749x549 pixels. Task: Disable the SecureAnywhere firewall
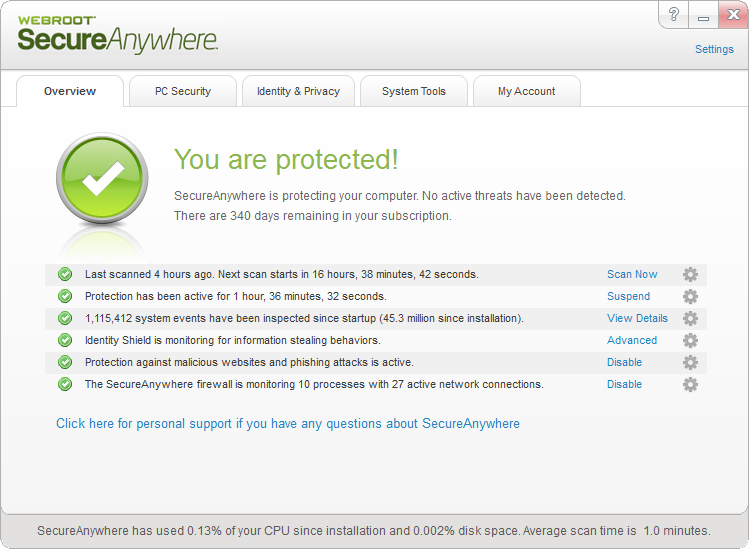click(624, 385)
